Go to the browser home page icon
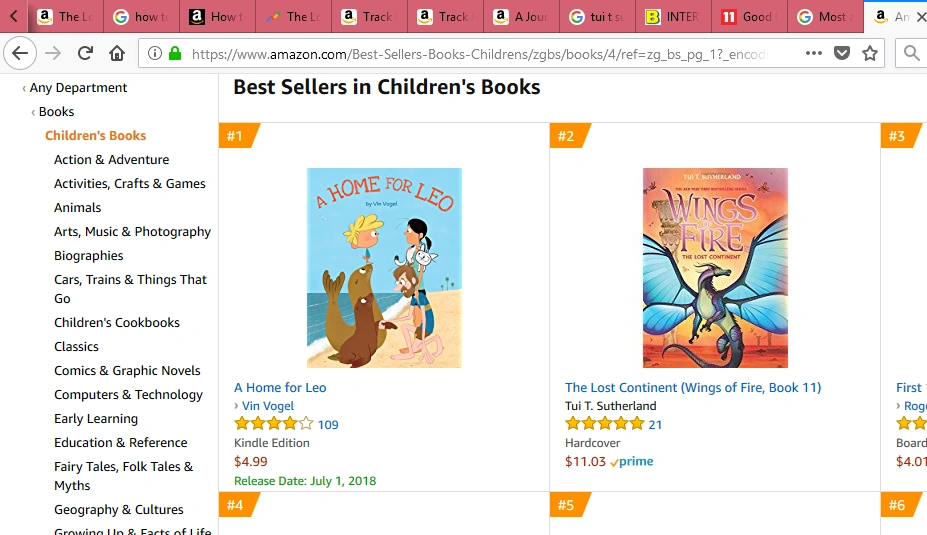927x535 pixels. tap(117, 53)
